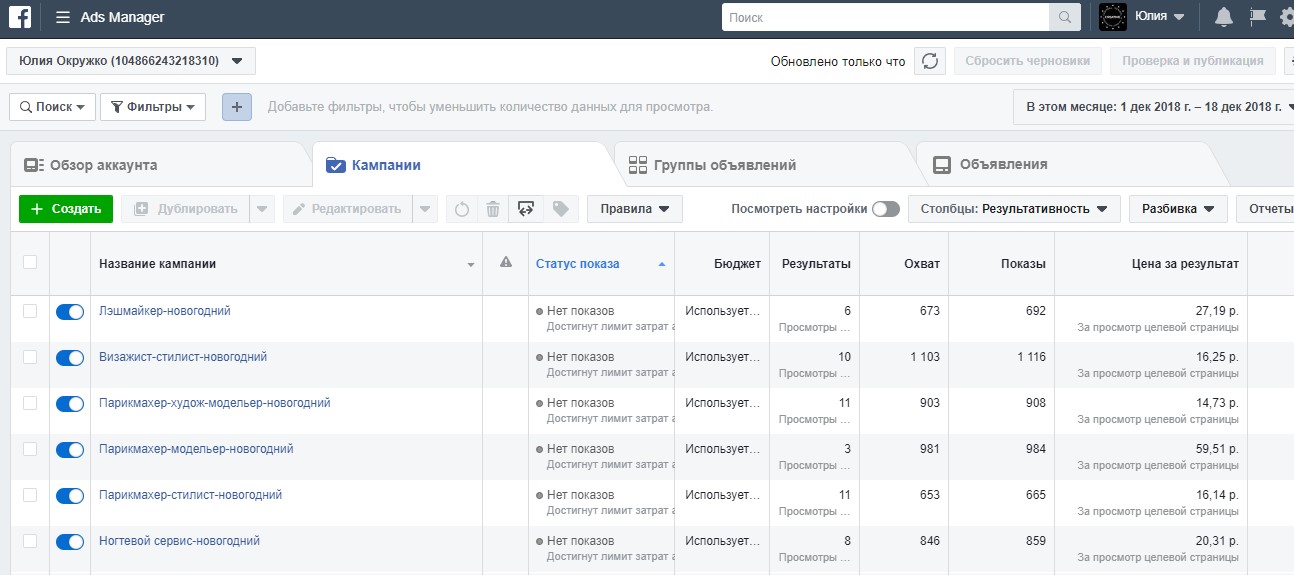This screenshot has height=575, width=1294.
Task: Click the refresh data icon
Action: pyautogui.click(x=930, y=61)
